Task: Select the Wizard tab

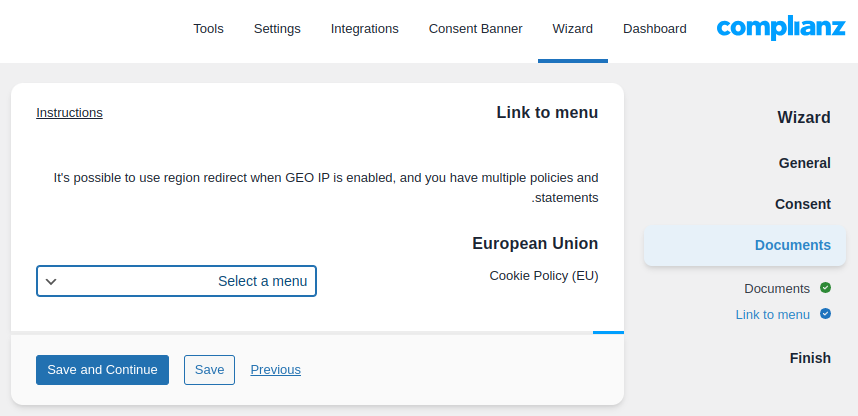Action: 572,29
